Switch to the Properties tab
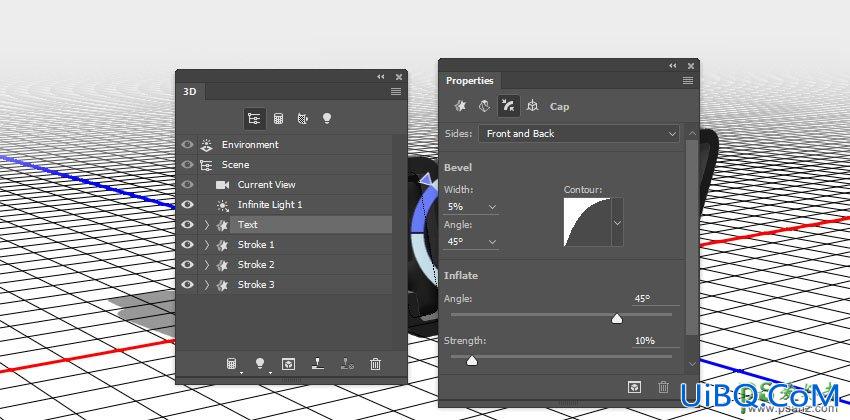This screenshot has height=420, width=850. pos(469,81)
